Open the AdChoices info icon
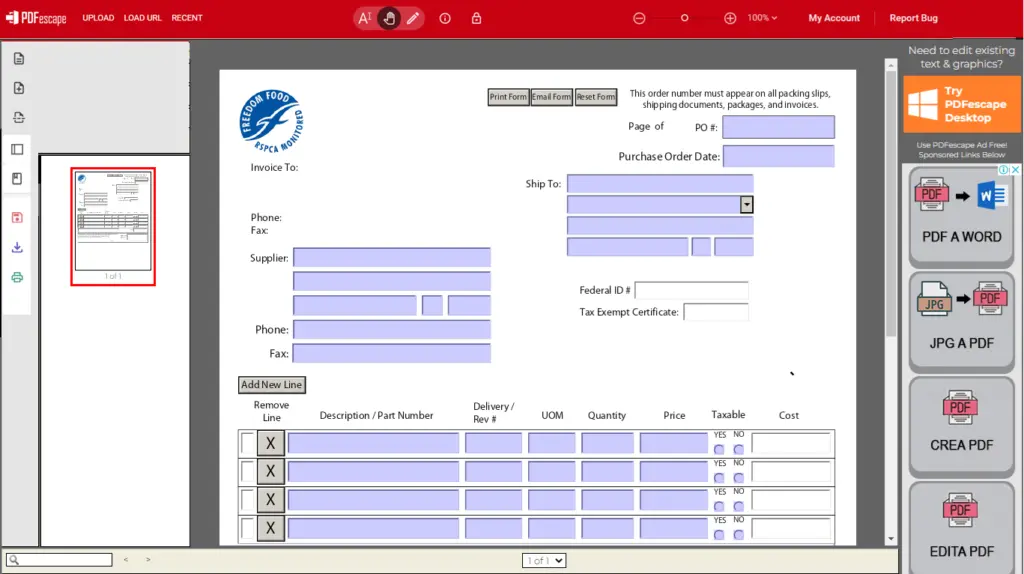This screenshot has width=1024, height=574. point(1003,170)
